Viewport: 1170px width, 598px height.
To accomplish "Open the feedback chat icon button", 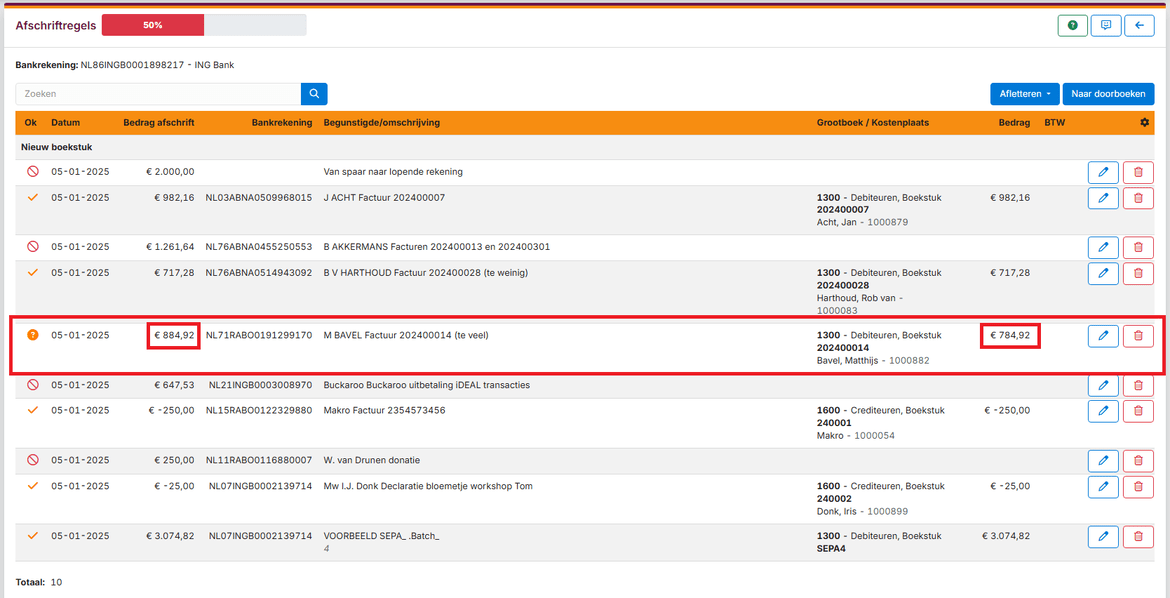I will pyautogui.click(x=1105, y=25).
